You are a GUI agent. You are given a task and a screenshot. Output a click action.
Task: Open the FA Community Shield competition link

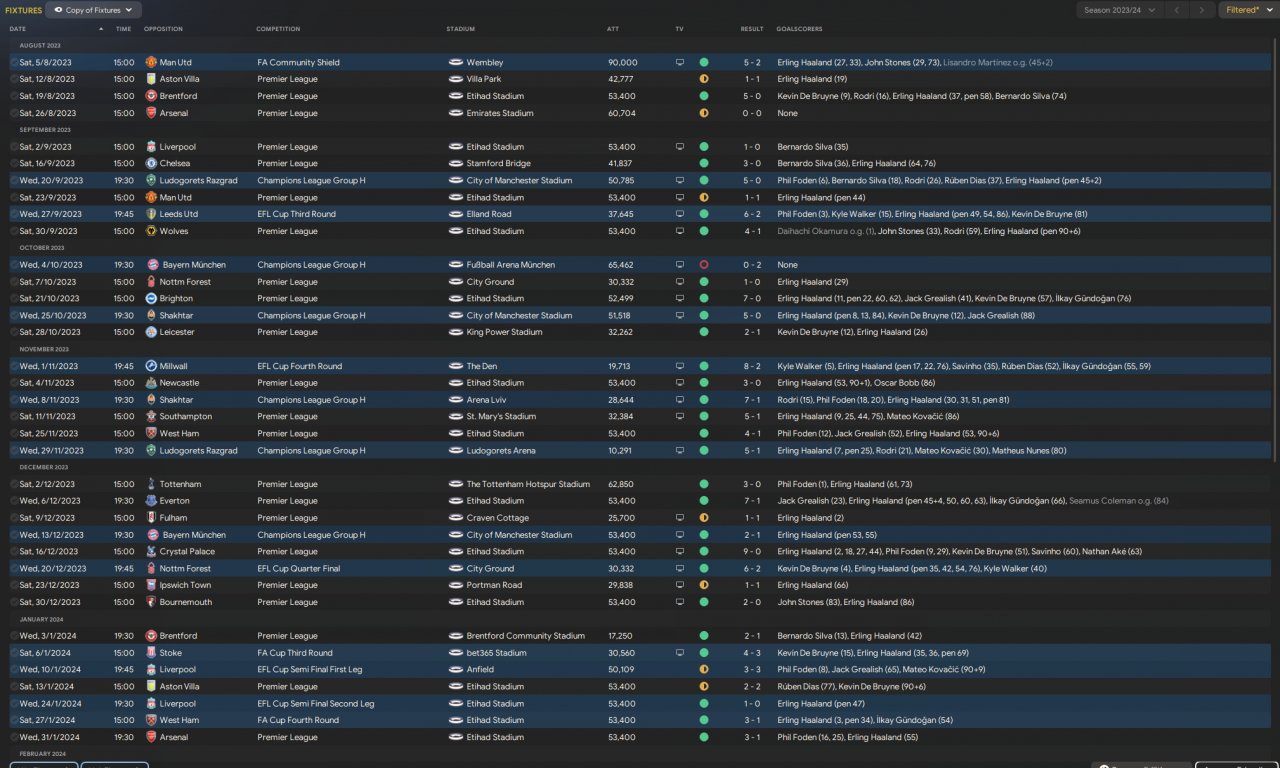pos(298,62)
